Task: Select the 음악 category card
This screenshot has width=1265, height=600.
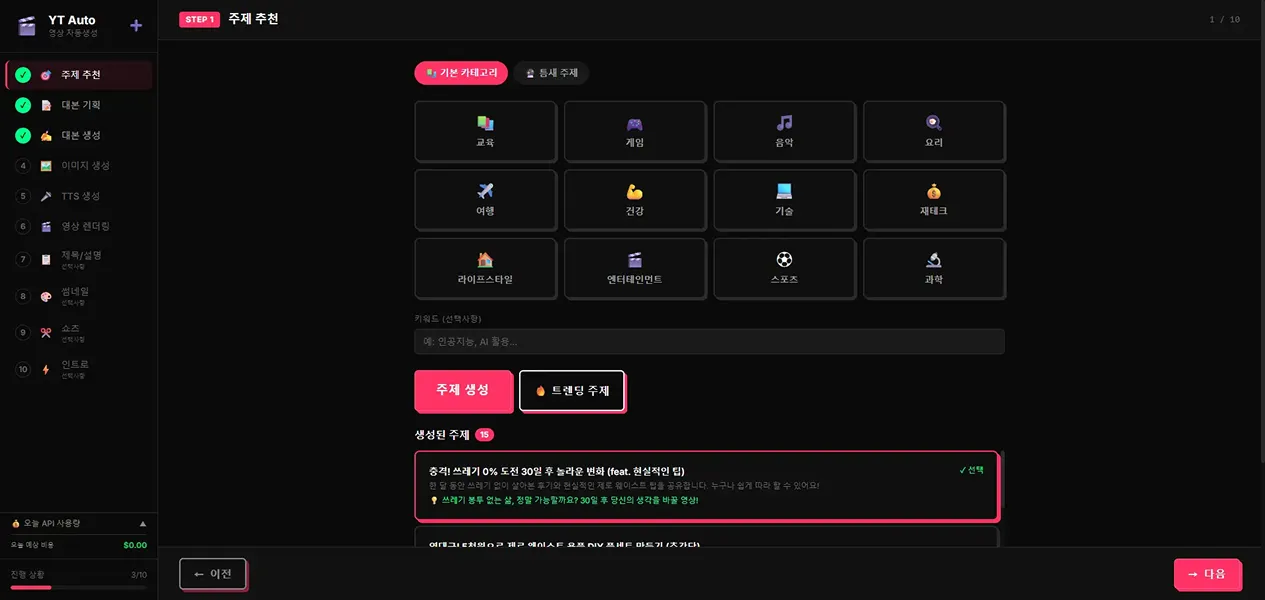Action: pos(784,131)
